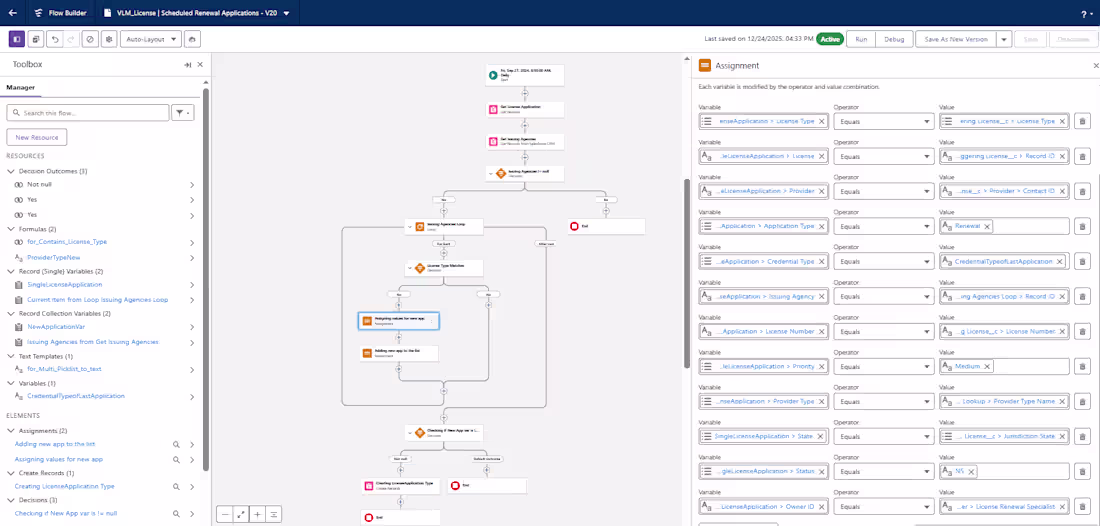1100x526 pixels.
Task: Collapse the Text Templates section
Action: coord(11,356)
